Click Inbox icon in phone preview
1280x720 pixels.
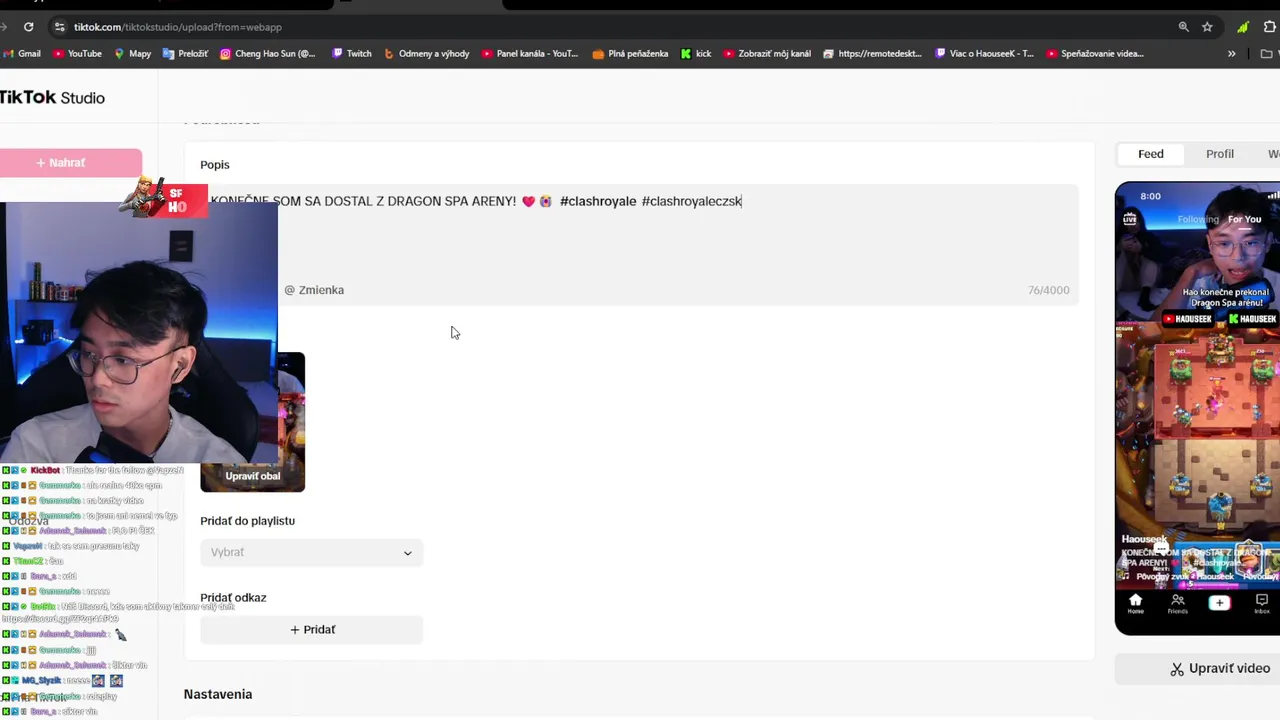click(1262, 604)
